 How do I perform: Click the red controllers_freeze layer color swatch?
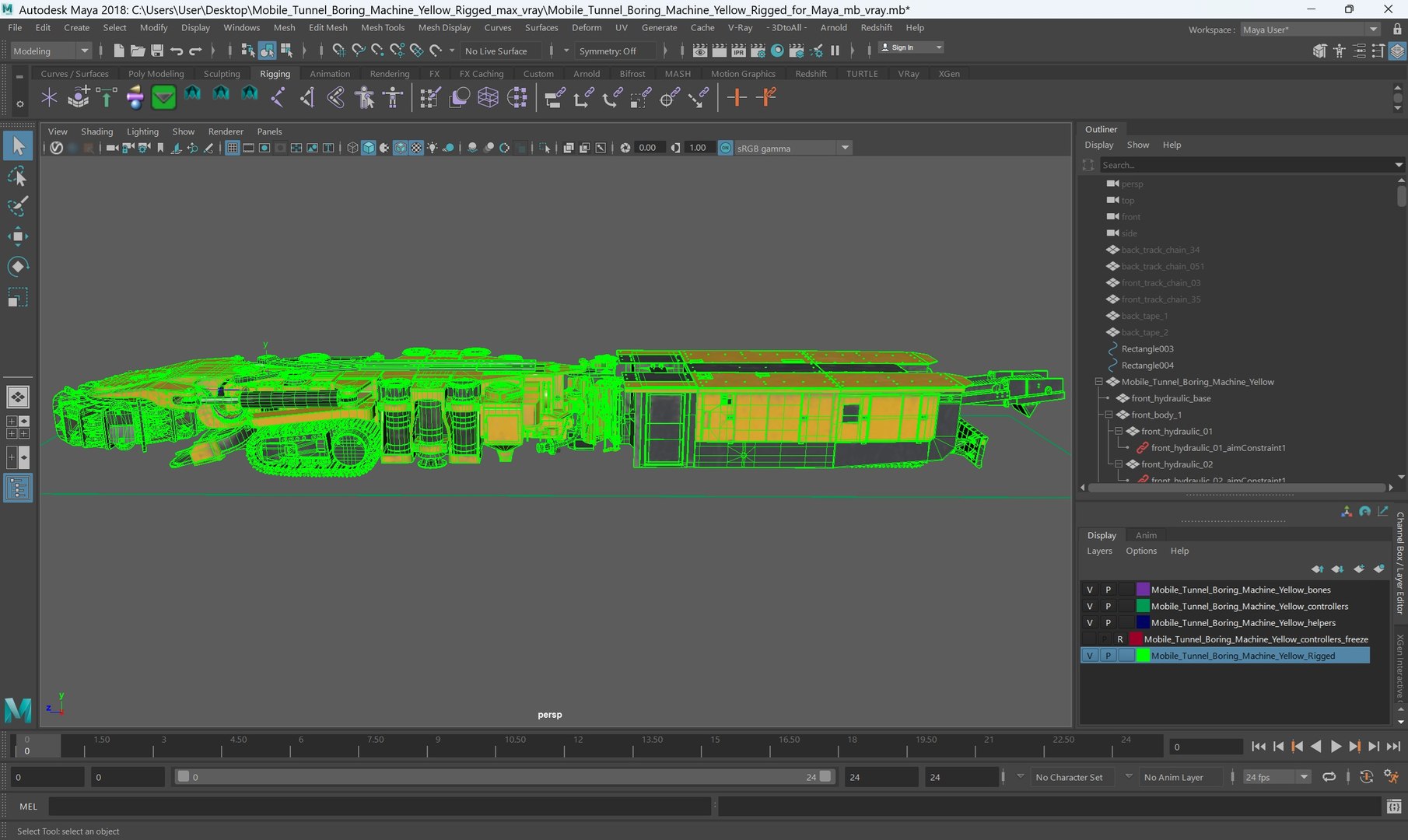coord(1136,639)
